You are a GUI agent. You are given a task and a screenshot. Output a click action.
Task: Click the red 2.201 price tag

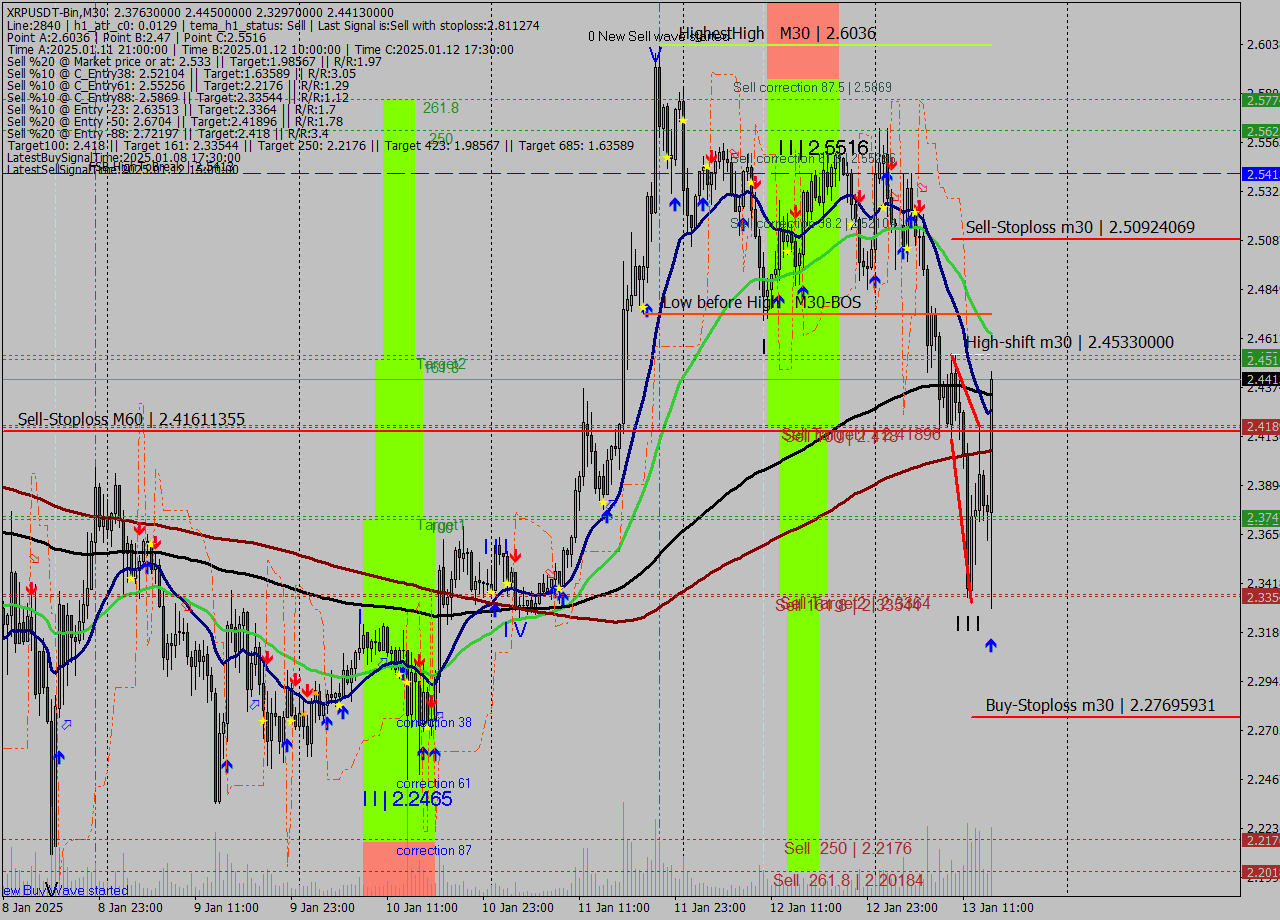[1260, 872]
